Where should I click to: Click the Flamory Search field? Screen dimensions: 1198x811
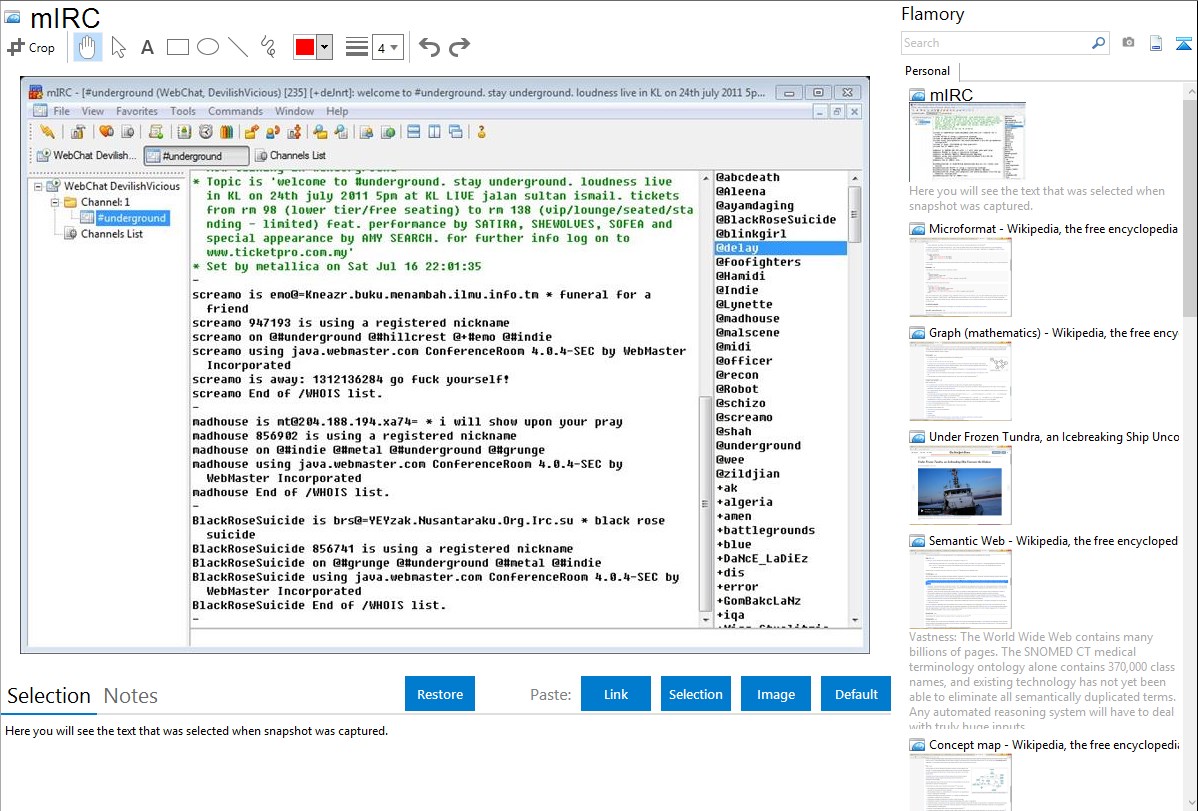[996, 43]
